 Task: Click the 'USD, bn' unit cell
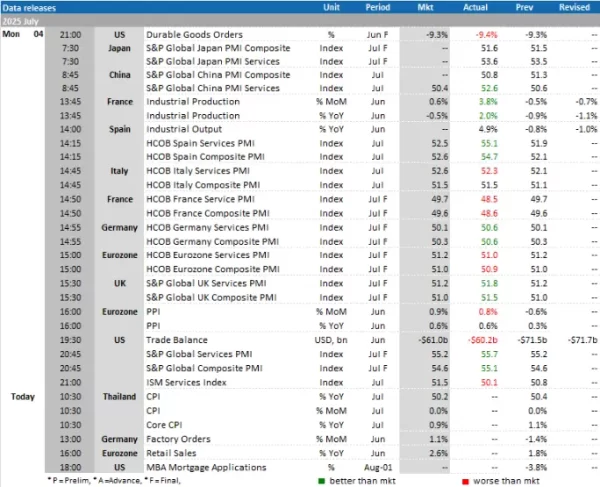(331, 340)
